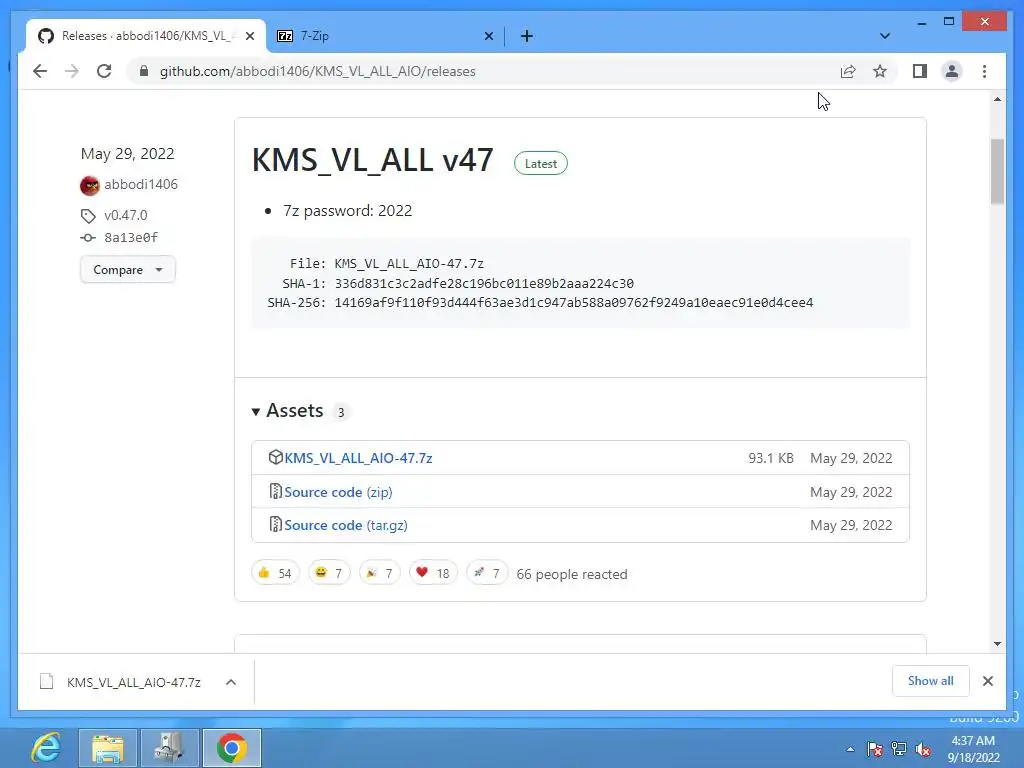Open abbodi1406 user profile link
This screenshot has height=768, width=1024.
(x=140, y=184)
